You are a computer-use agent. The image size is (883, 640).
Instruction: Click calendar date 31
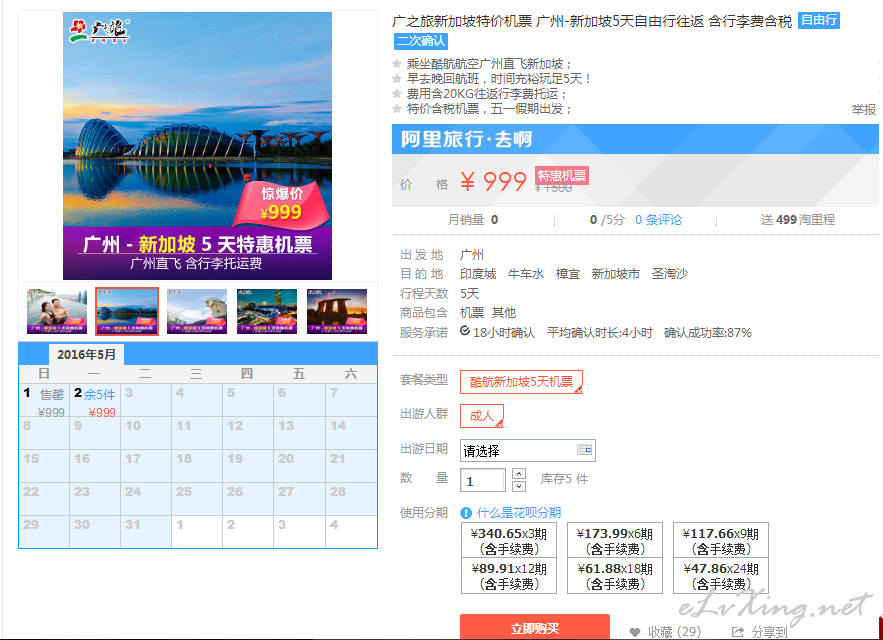(145, 532)
